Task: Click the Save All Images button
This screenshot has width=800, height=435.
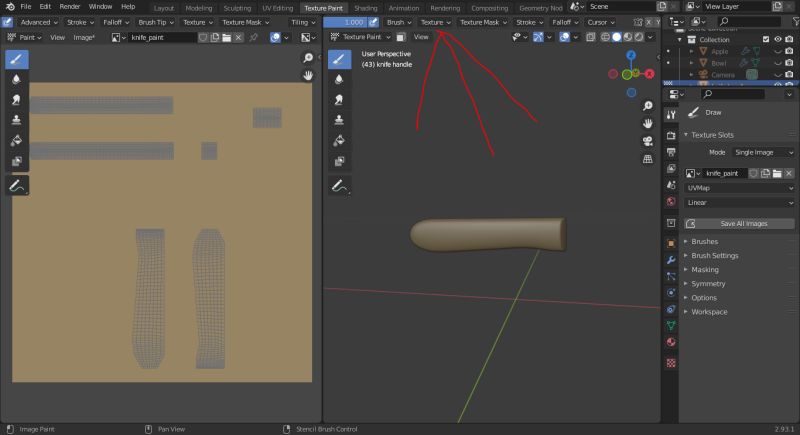Action: pyautogui.click(x=739, y=224)
